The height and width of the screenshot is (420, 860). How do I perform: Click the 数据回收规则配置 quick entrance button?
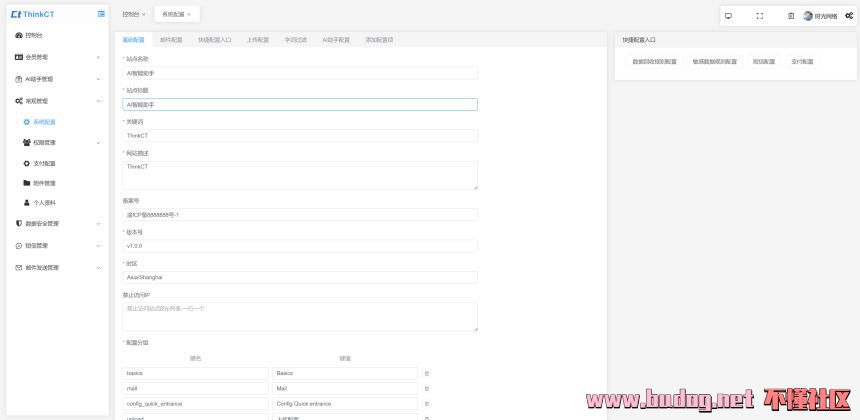coord(654,62)
